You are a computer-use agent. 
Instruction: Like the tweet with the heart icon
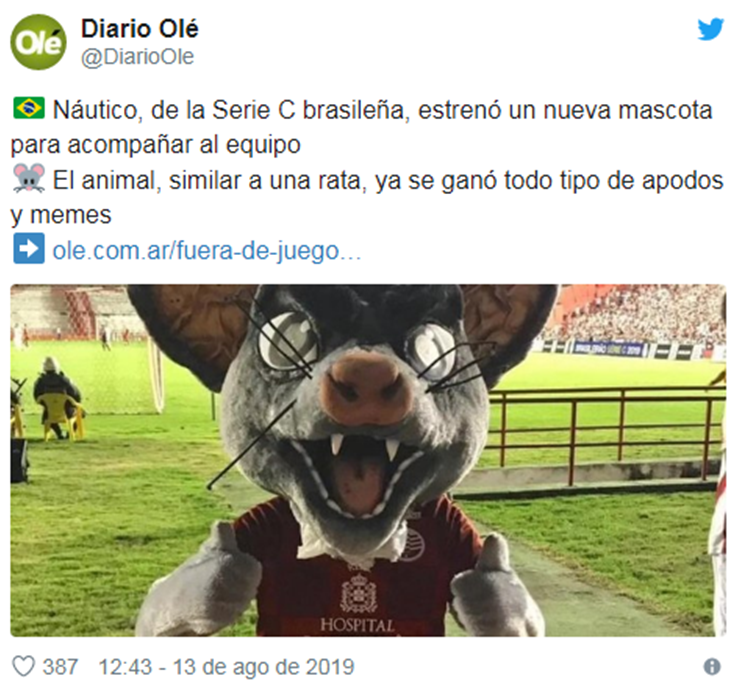tap(23, 666)
